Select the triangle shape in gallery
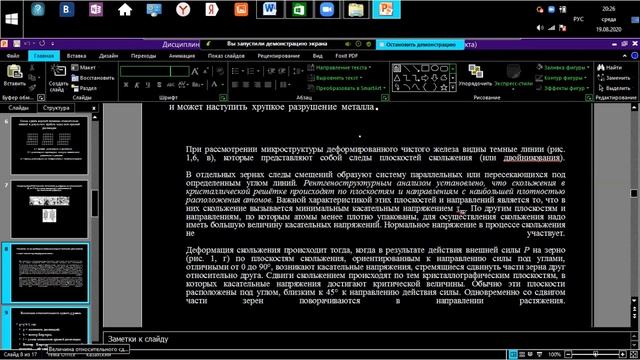The width and height of the screenshot is (640, 360). click(397, 78)
